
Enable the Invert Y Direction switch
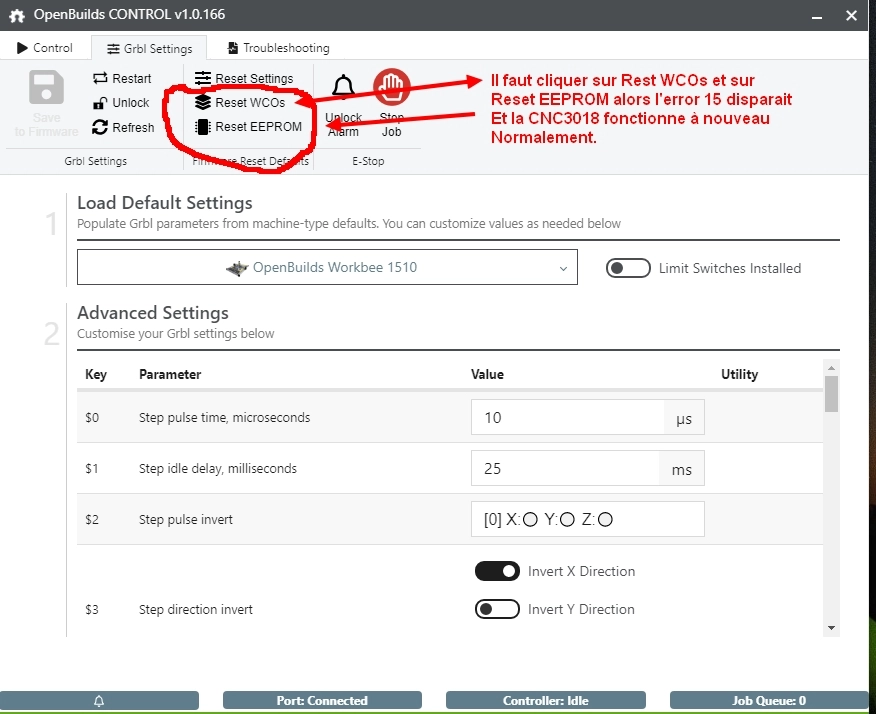pyautogui.click(x=497, y=609)
